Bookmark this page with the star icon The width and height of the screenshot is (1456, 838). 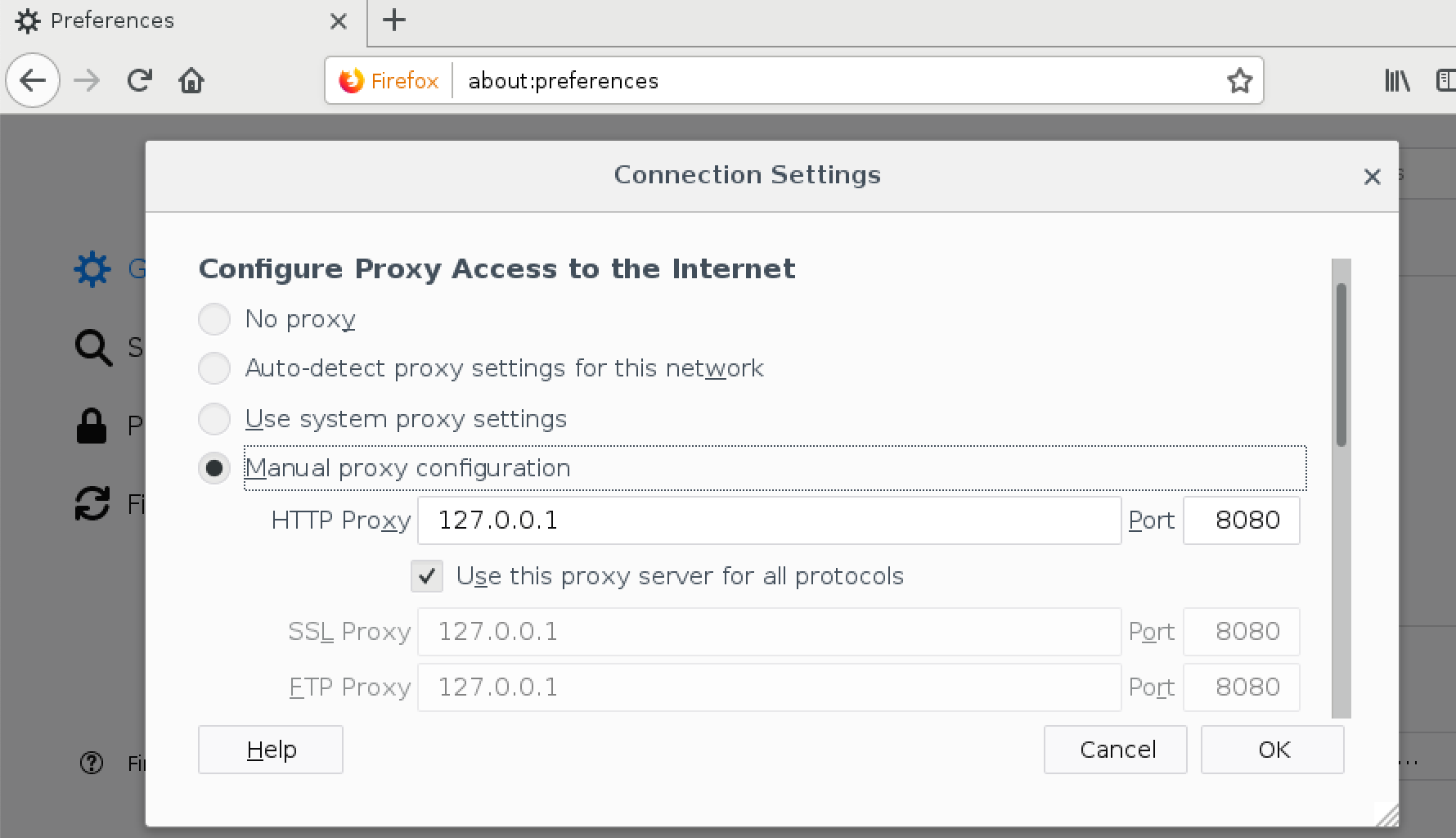coord(1240,80)
